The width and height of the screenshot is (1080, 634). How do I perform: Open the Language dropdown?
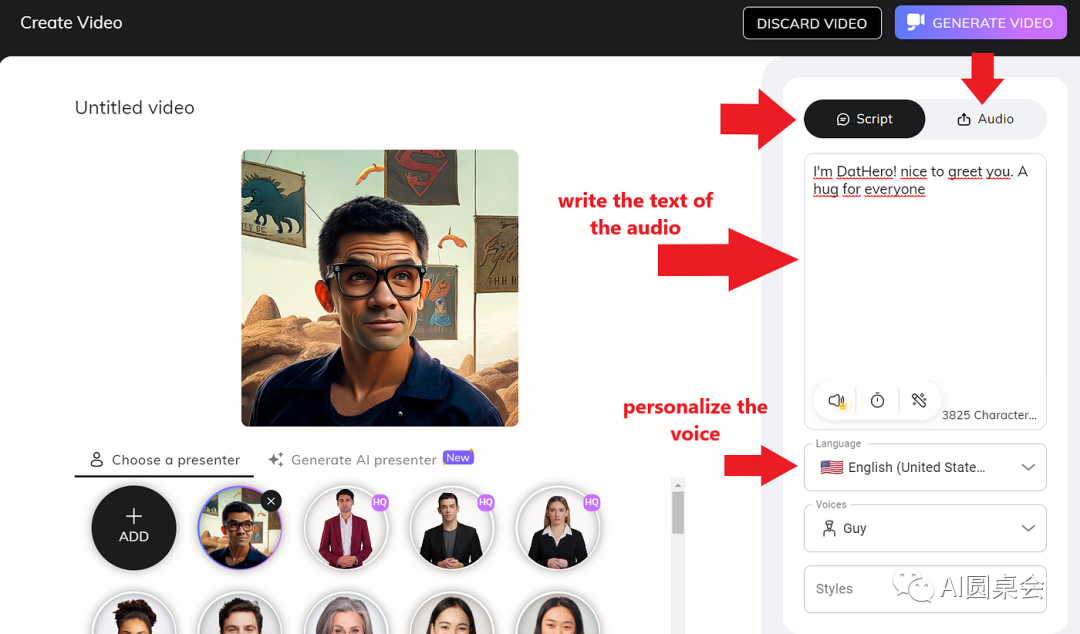925,467
